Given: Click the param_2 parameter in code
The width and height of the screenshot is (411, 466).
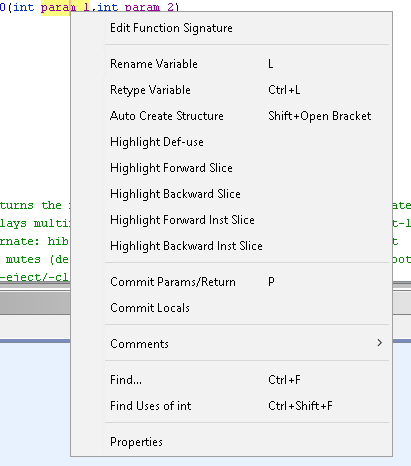Looking at the screenshot, I should pos(150,7).
